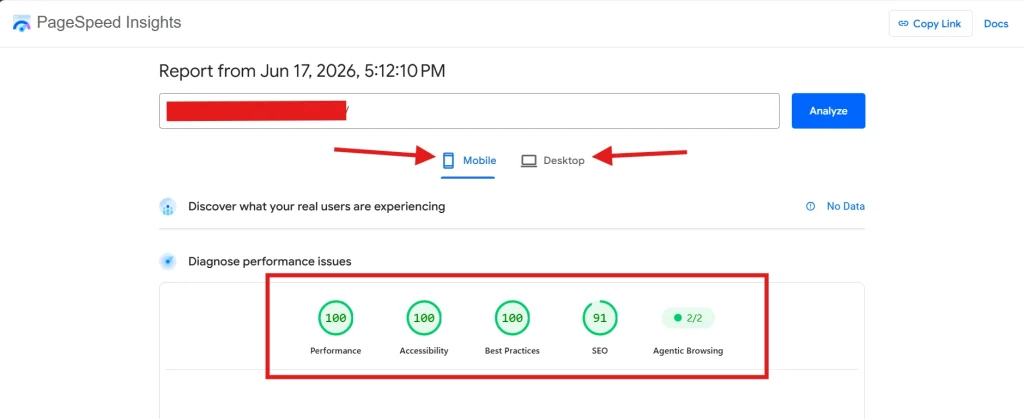Viewport: 1024px width, 419px height.
Task: Click the real users experience icon
Action: coord(168,207)
